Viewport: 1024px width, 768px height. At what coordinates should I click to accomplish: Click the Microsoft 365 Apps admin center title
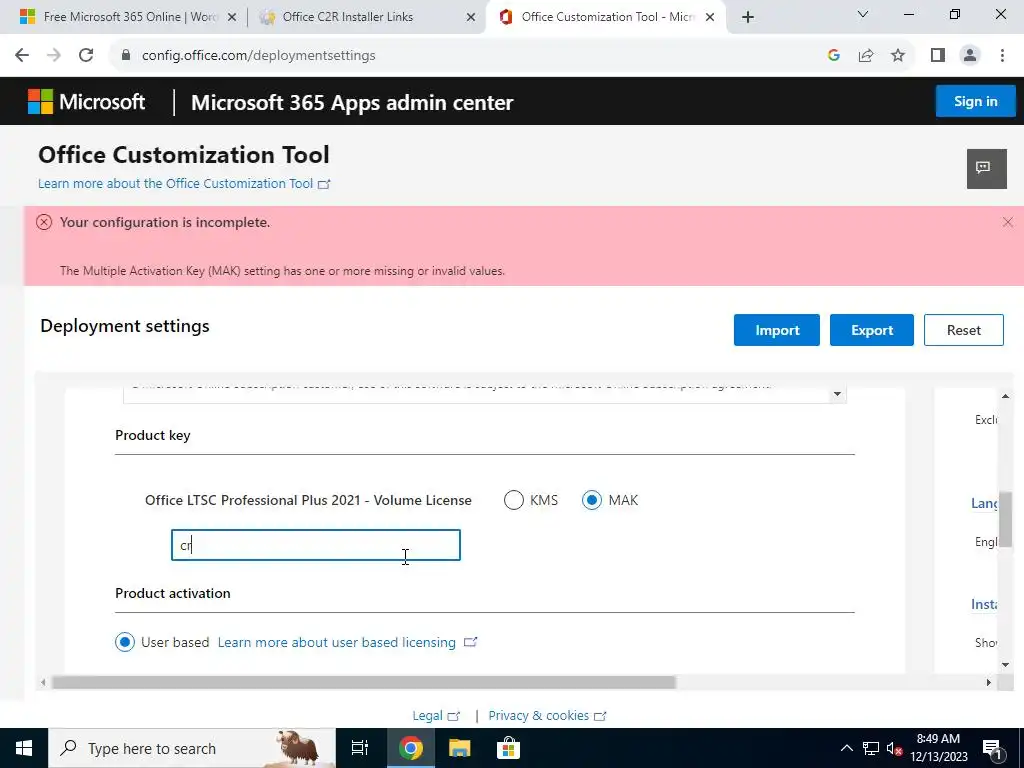tap(352, 103)
